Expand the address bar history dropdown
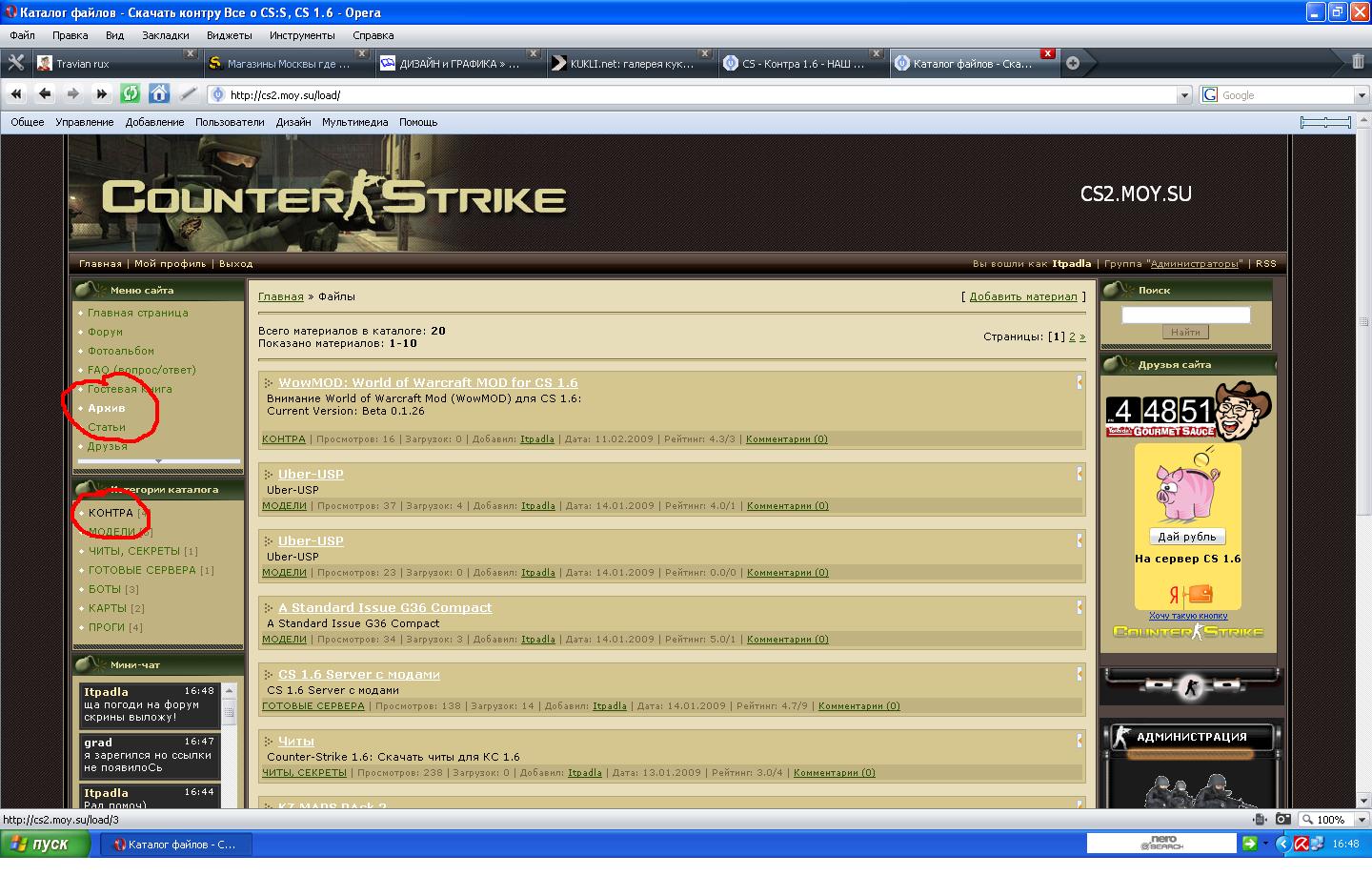1372x896 pixels. point(1184,95)
